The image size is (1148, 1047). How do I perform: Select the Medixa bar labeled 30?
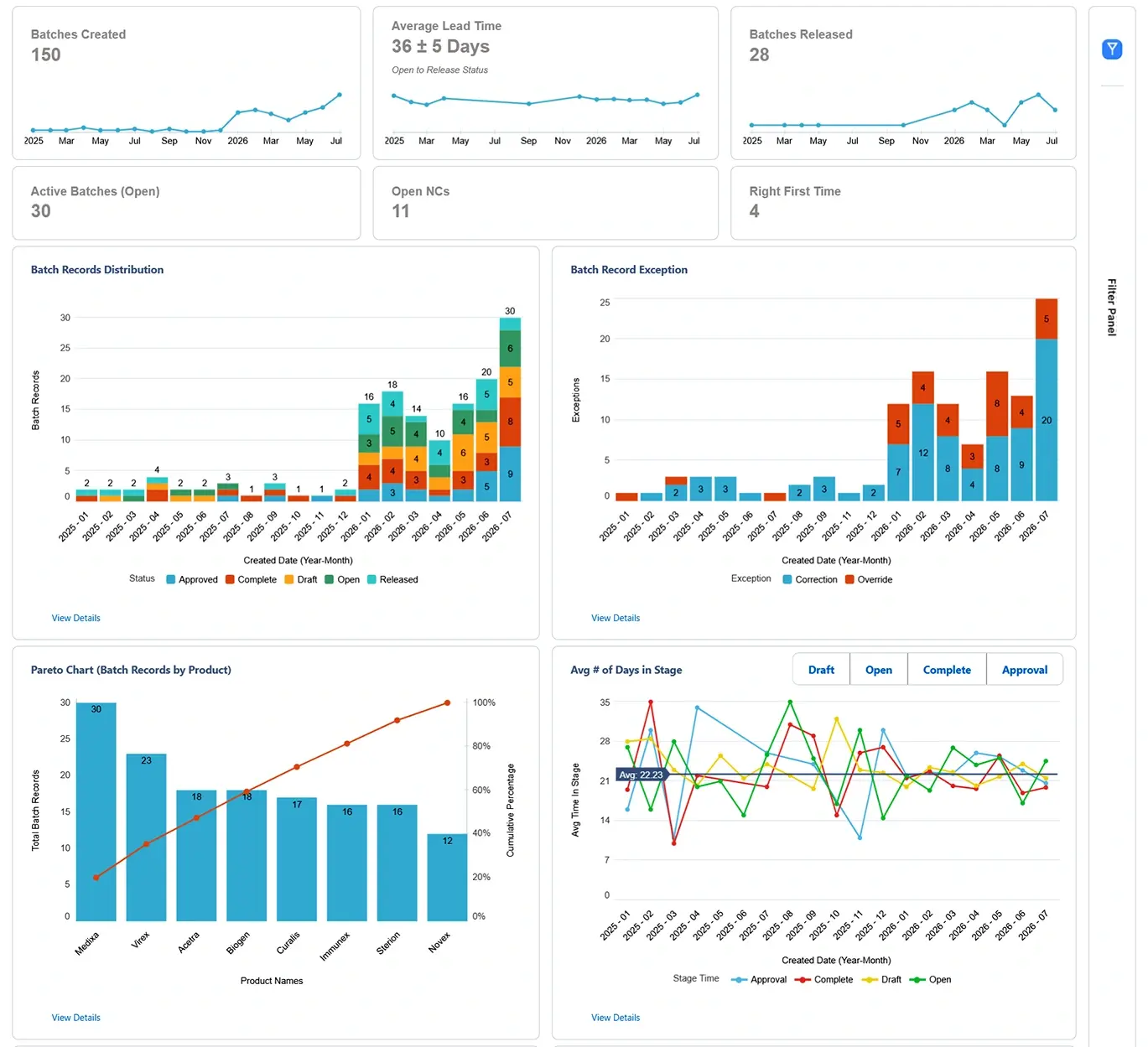[96, 811]
